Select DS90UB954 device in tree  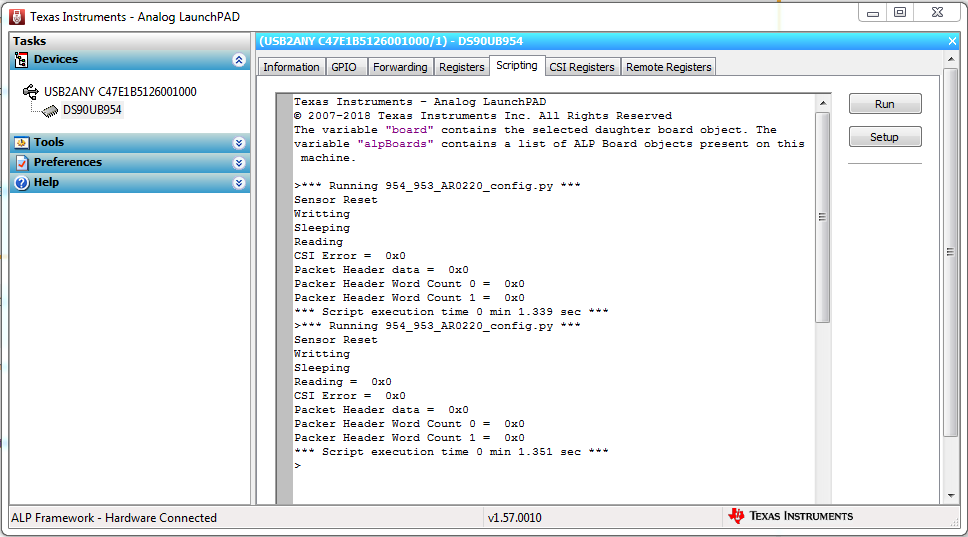[x=92, y=110]
